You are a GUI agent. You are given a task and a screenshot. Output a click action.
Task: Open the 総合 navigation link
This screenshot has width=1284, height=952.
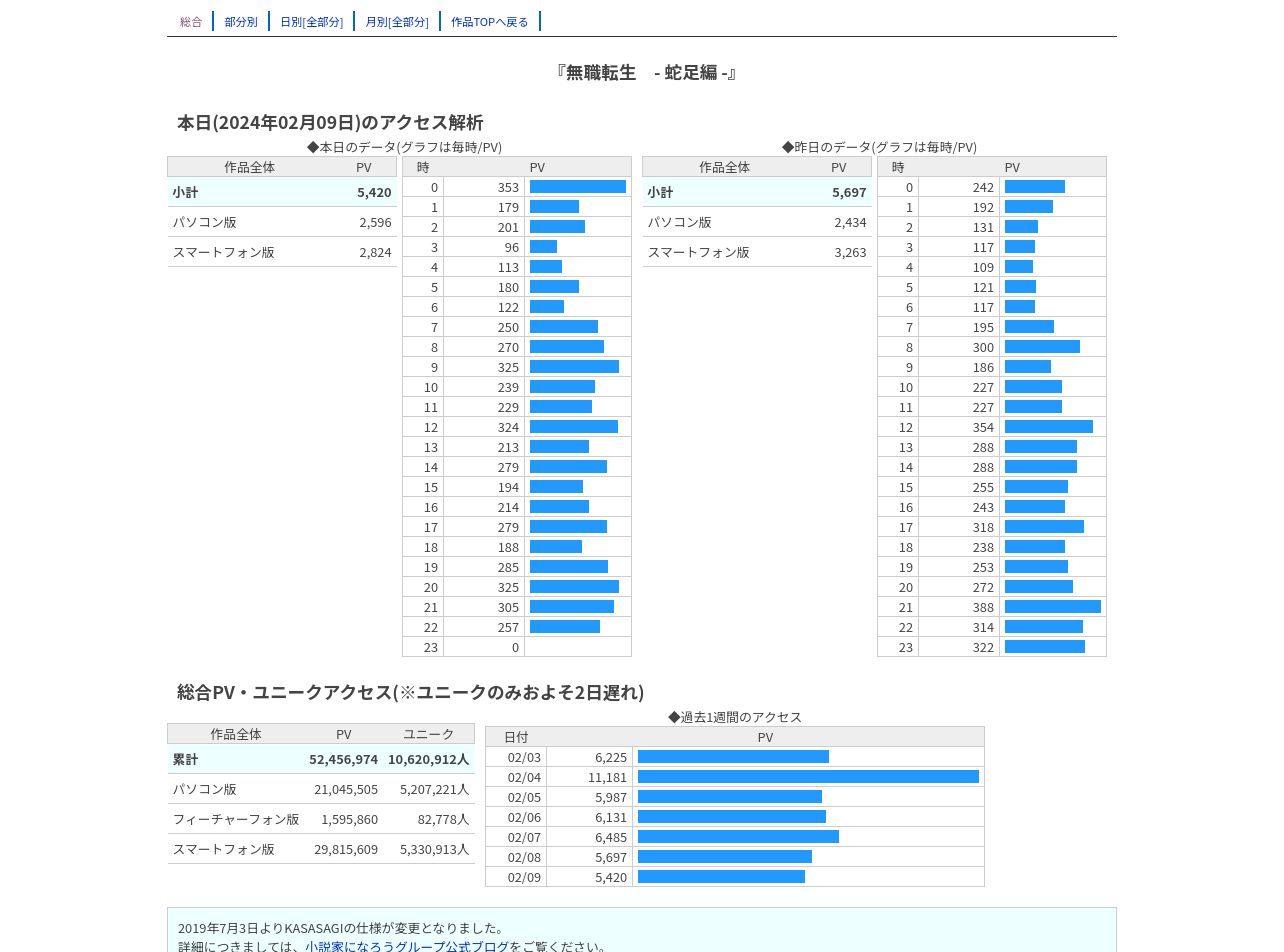pos(191,21)
